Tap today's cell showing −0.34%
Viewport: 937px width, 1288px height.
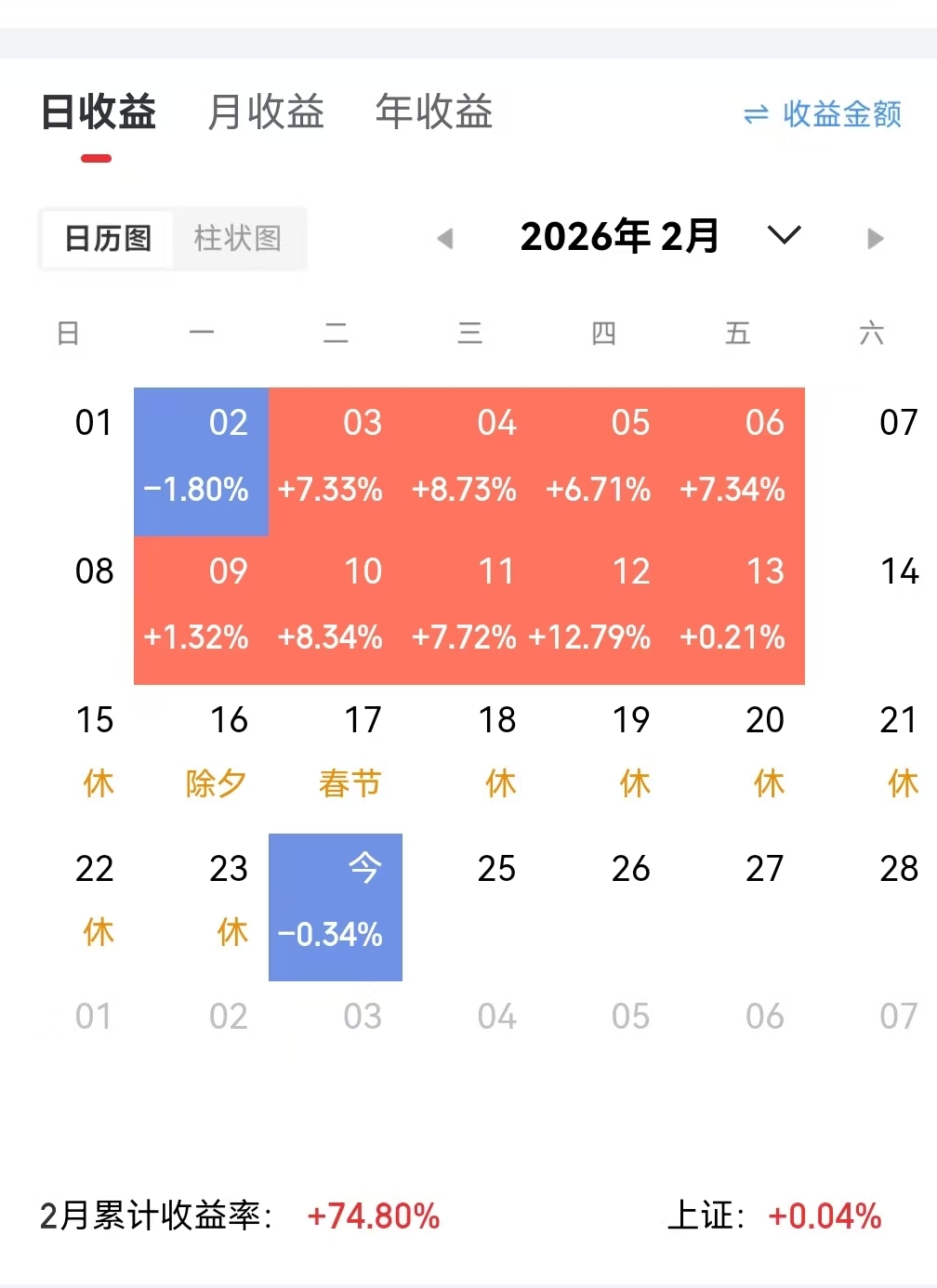(335, 907)
